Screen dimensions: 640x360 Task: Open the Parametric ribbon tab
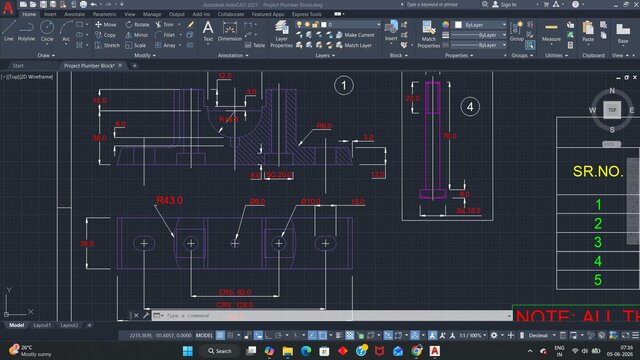coord(104,14)
